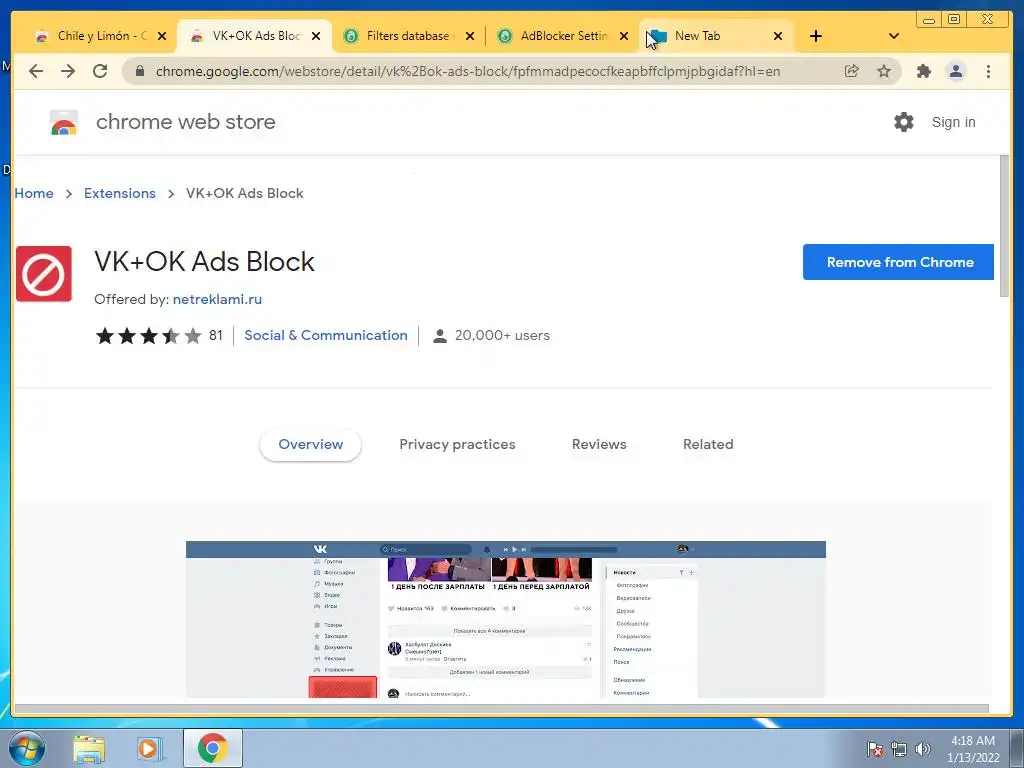Open the Related tab
1024x768 pixels.
708,445
